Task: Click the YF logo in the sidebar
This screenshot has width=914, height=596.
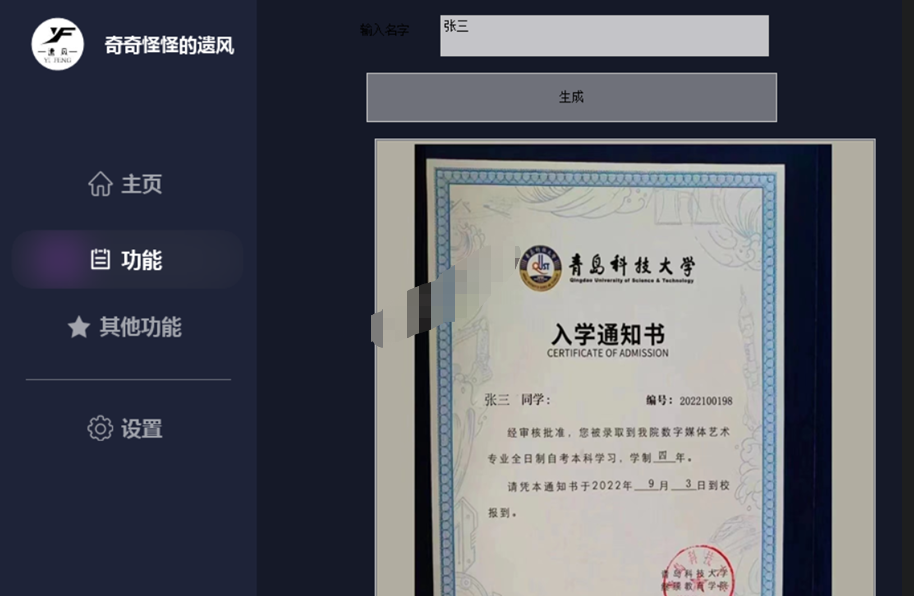Action: pos(58,44)
